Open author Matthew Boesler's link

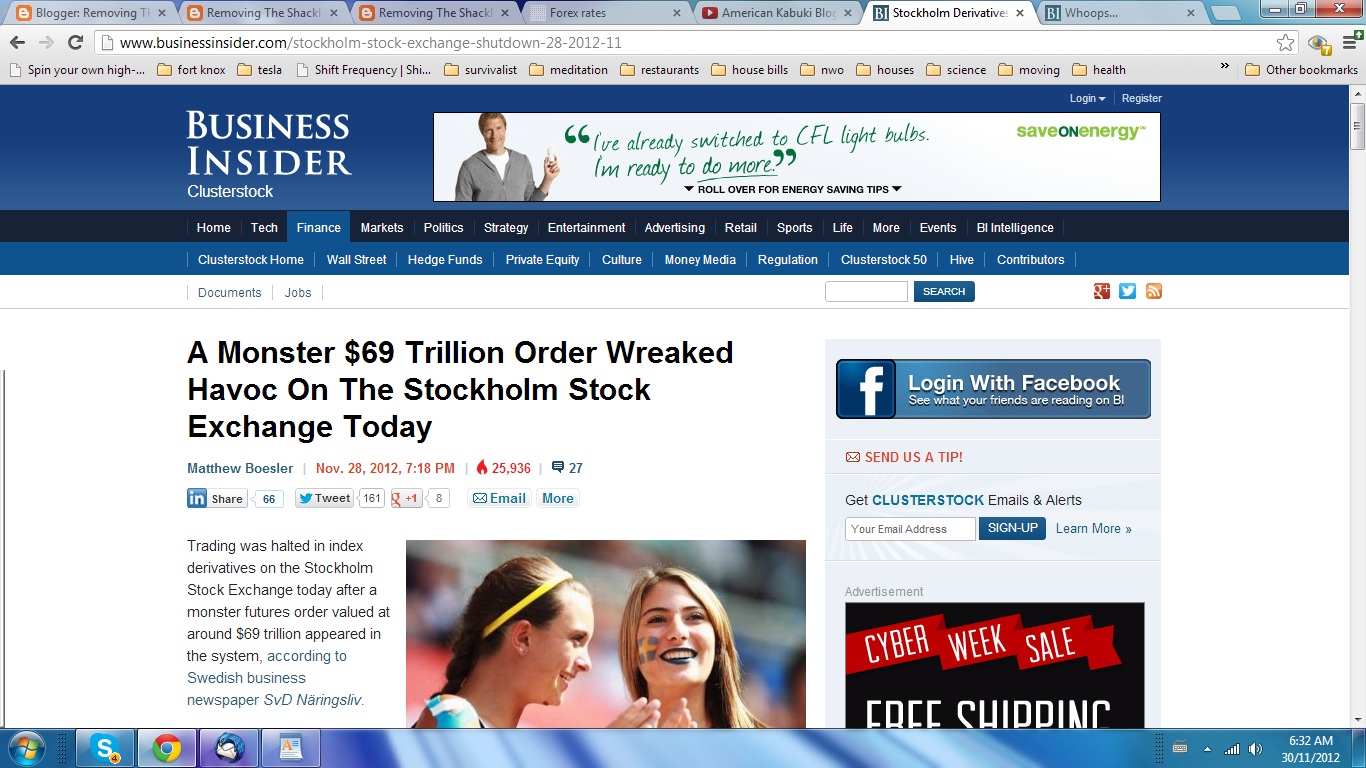pos(240,468)
